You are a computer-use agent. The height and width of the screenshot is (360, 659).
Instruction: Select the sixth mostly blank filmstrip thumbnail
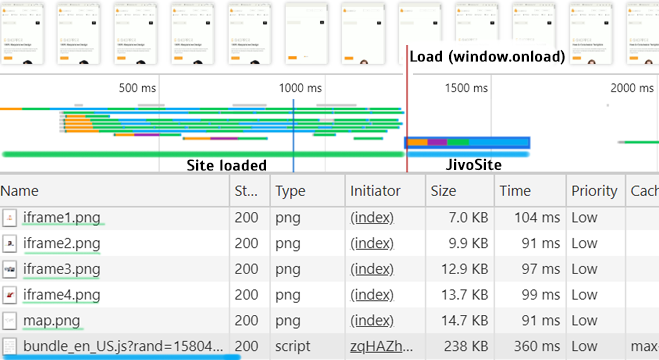(x=306, y=34)
